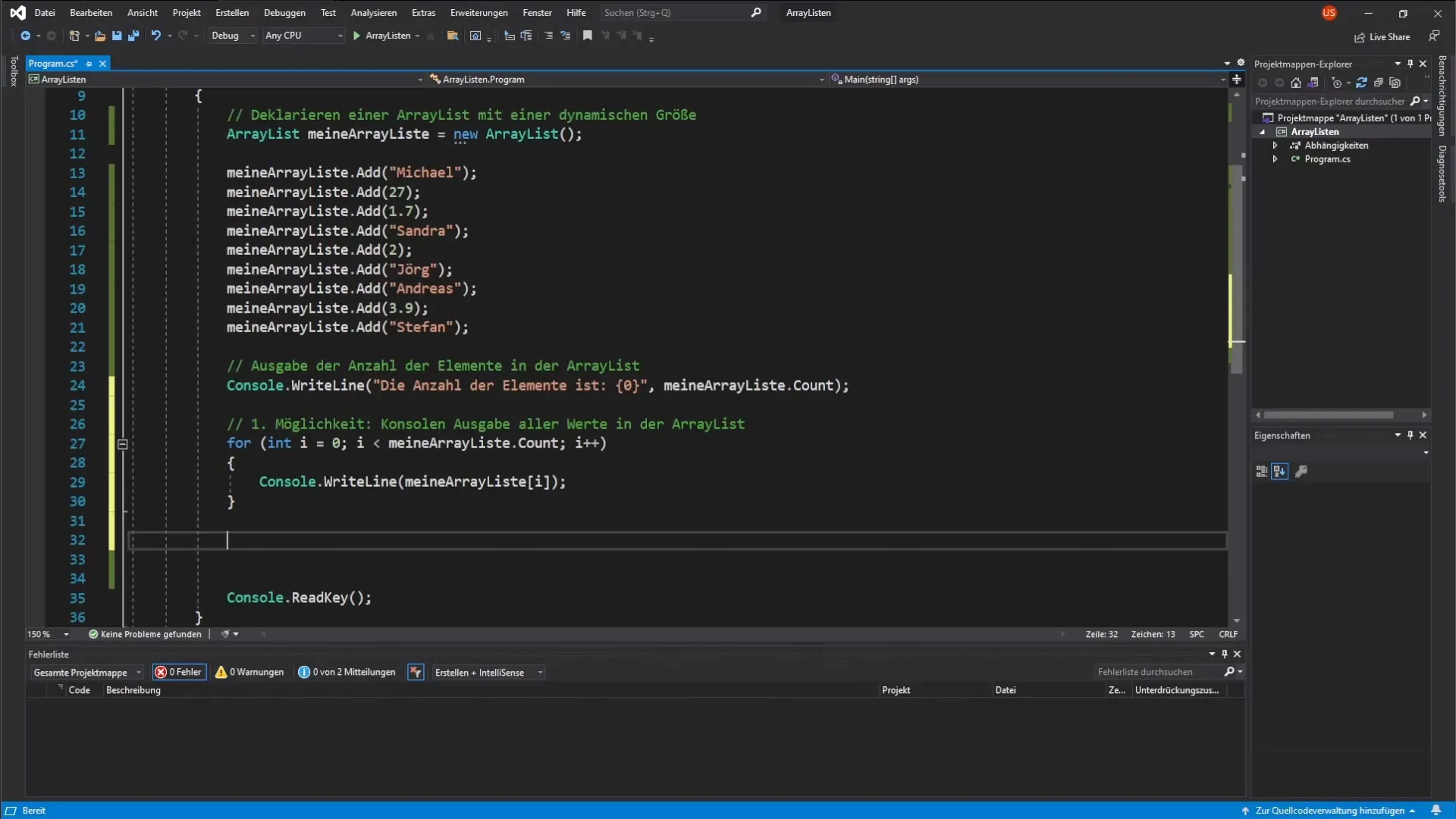Click the New Project toolbar icon
1456x819 pixels.
pyautogui.click(x=74, y=36)
